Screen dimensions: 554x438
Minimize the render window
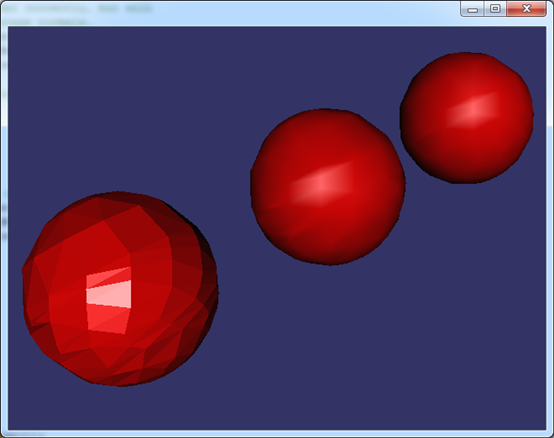[472, 9]
